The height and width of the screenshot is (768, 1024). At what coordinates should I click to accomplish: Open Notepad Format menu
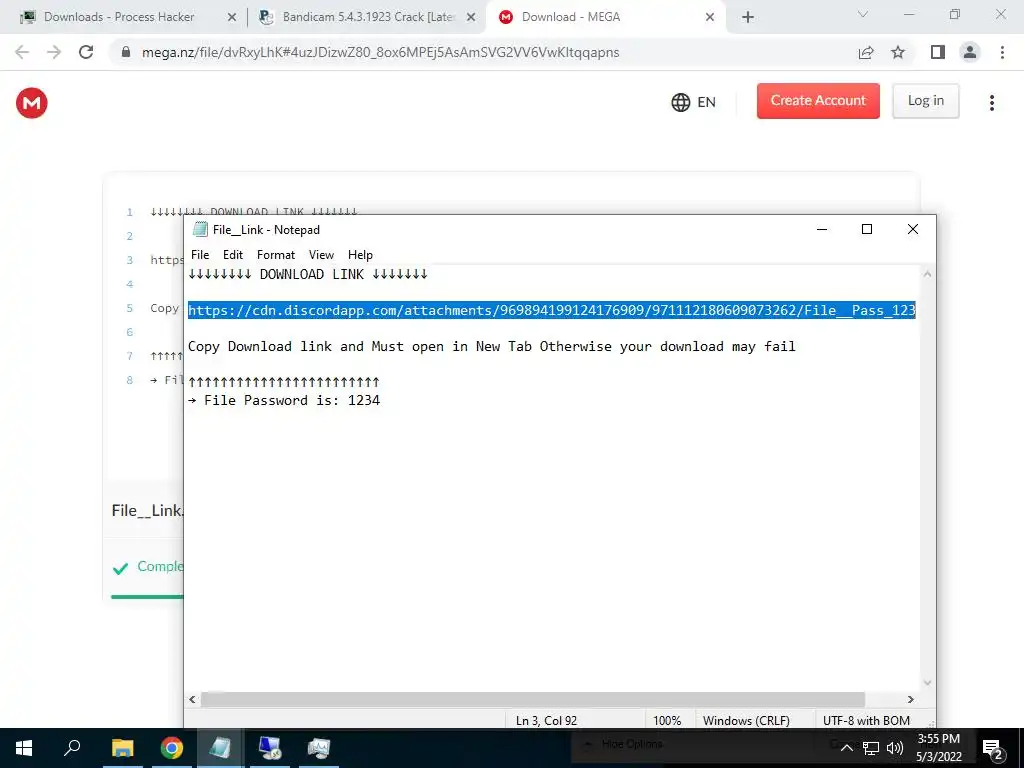276,255
